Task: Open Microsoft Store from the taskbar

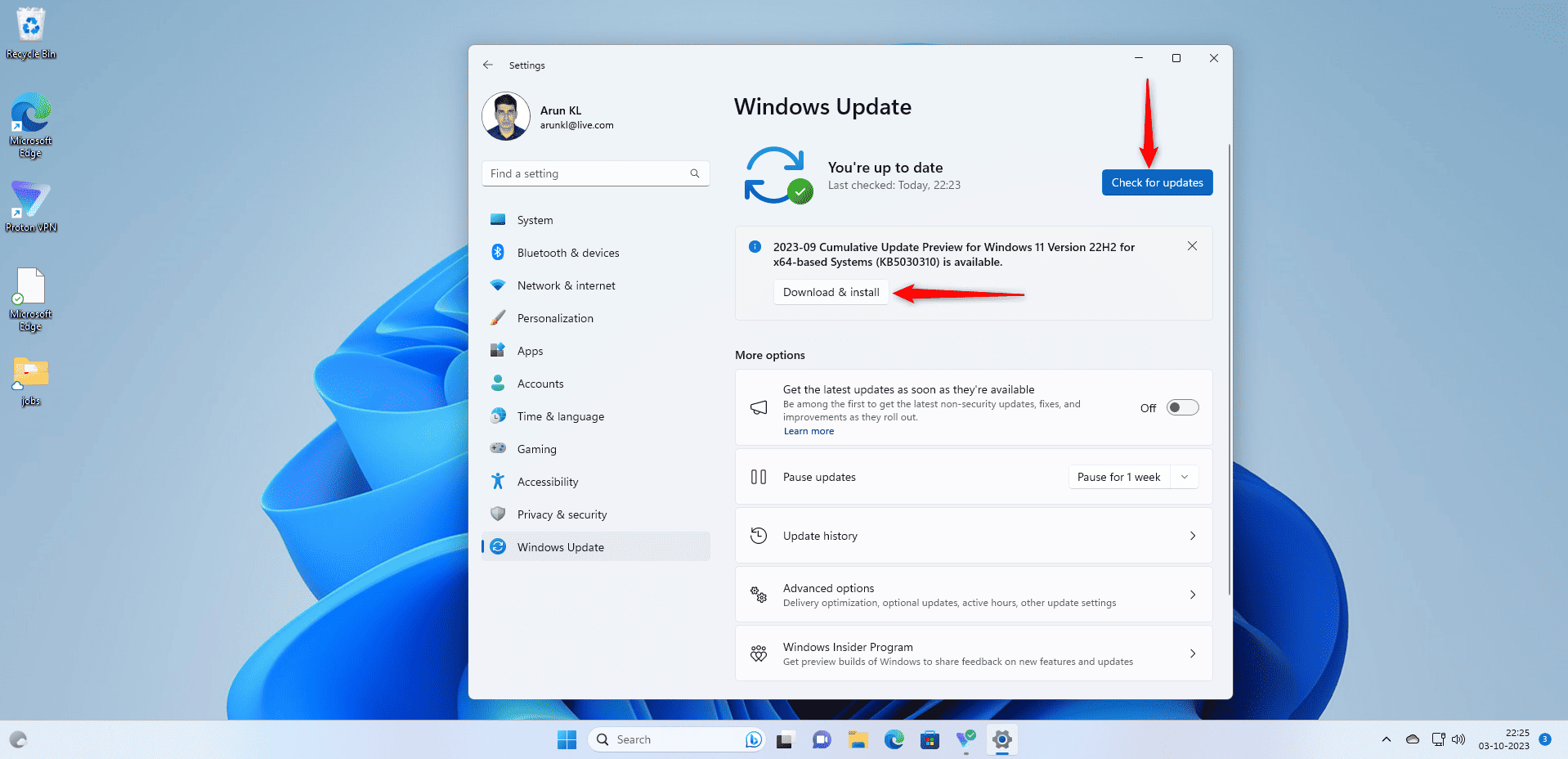Action: pyautogui.click(x=930, y=739)
